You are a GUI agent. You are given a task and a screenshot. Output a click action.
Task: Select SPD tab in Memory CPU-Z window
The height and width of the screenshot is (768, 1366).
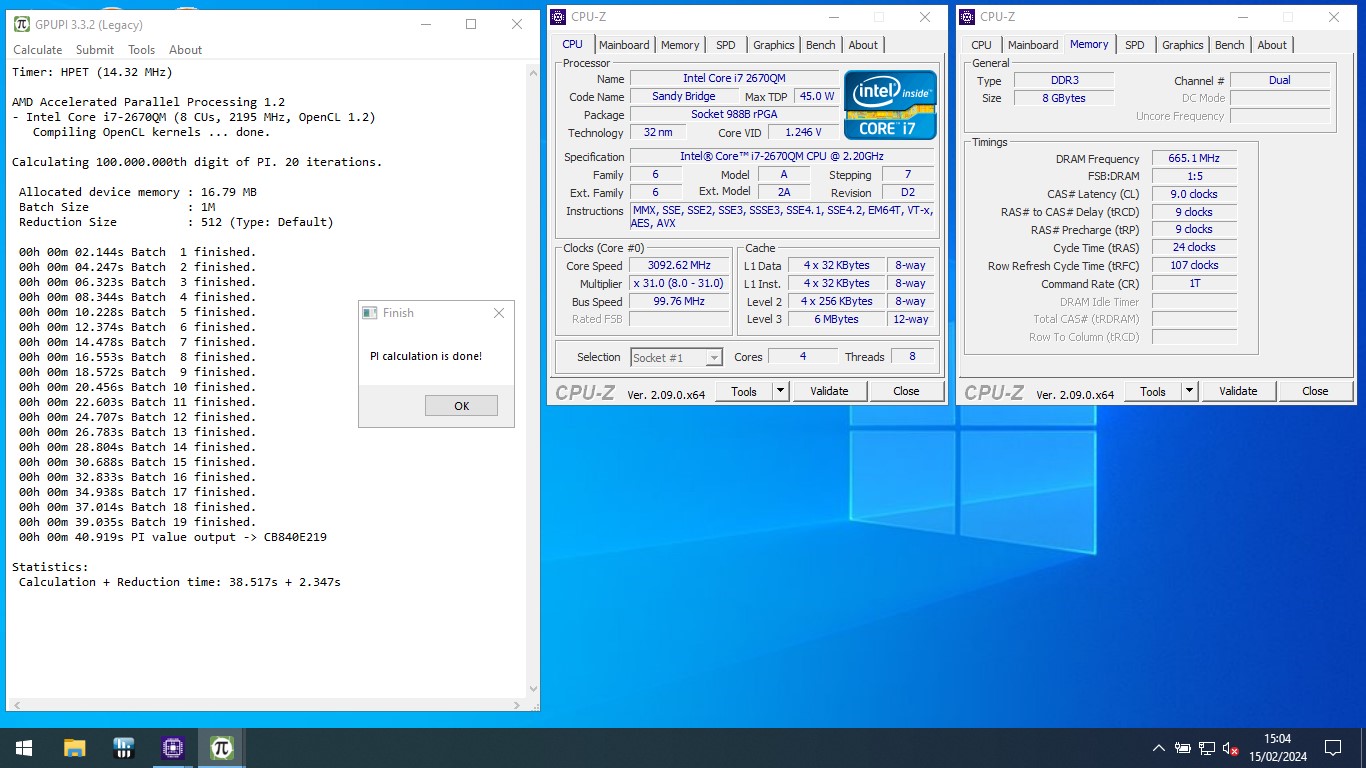click(1135, 45)
